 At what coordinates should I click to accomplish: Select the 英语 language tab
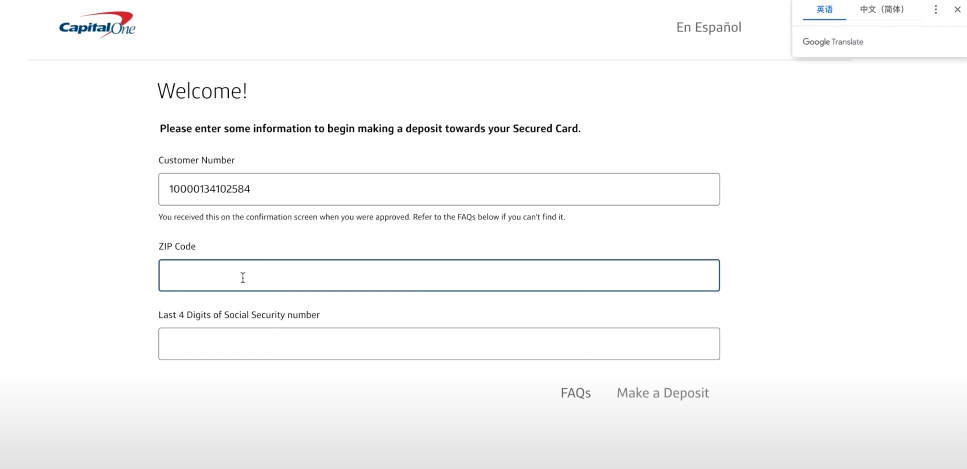pos(825,9)
